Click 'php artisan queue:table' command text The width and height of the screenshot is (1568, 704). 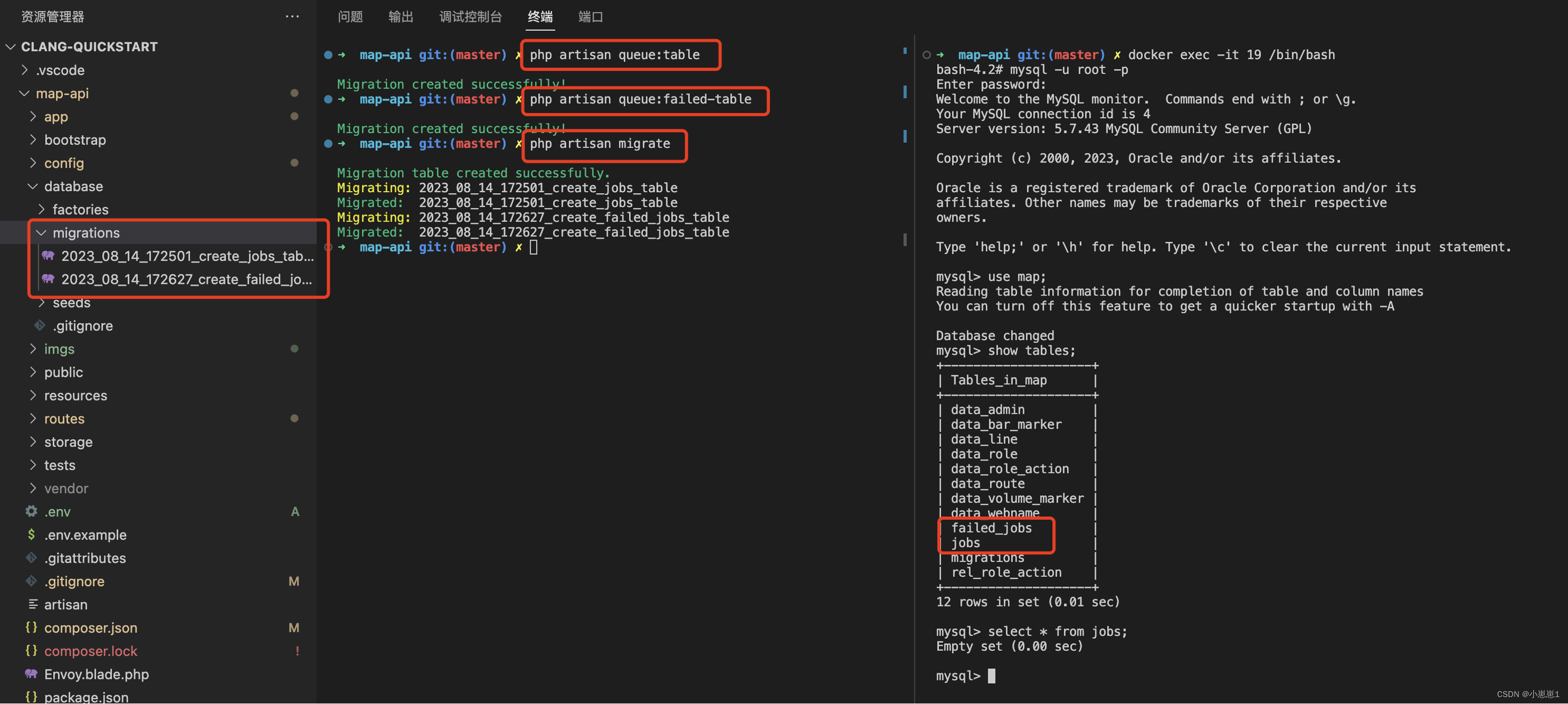coord(614,55)
